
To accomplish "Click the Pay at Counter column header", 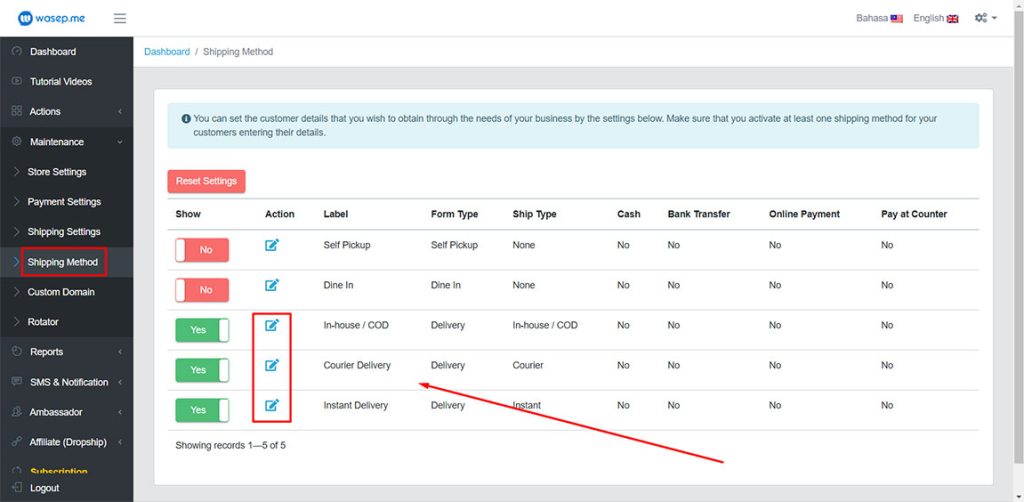I will (x=914, y=214).
